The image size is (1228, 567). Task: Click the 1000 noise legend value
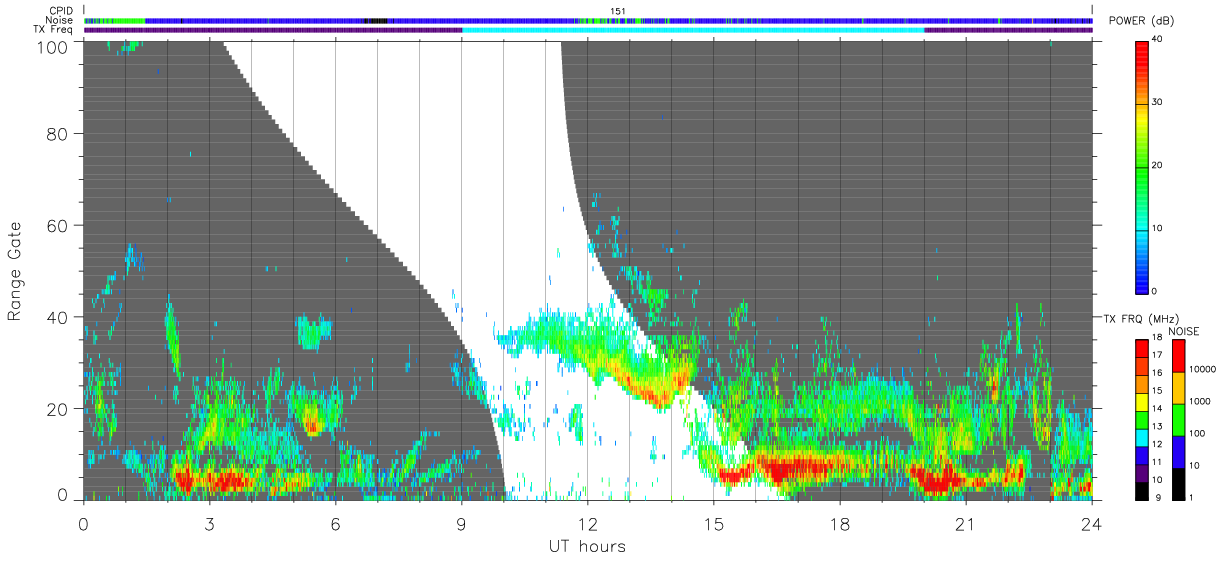[x=1201, y=401]
